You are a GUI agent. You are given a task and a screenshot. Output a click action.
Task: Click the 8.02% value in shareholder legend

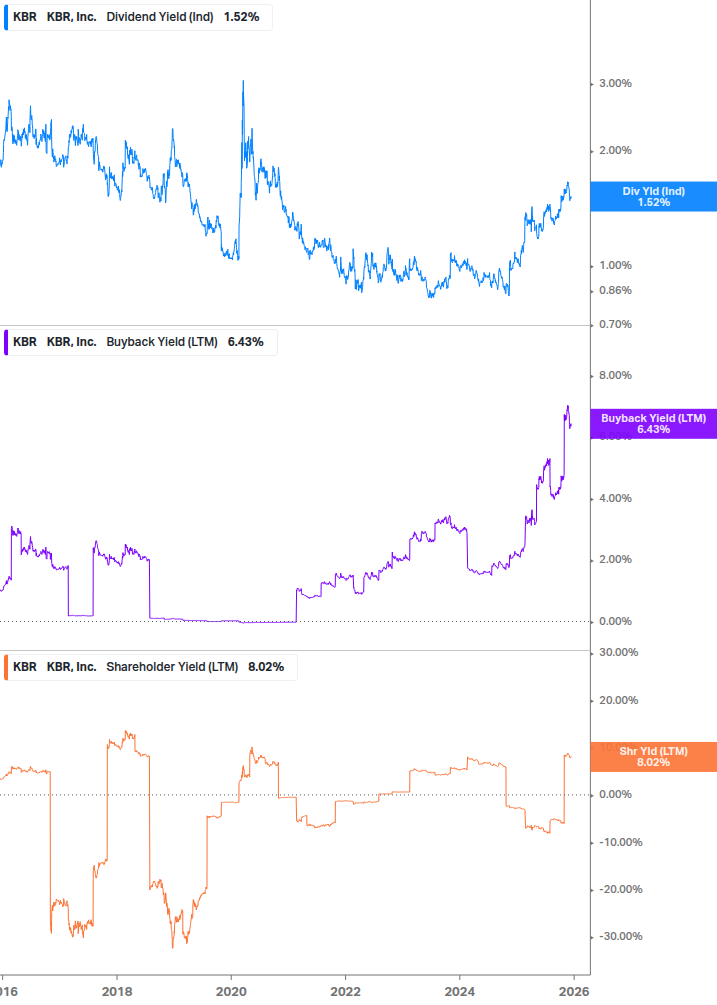pos(266,667)
